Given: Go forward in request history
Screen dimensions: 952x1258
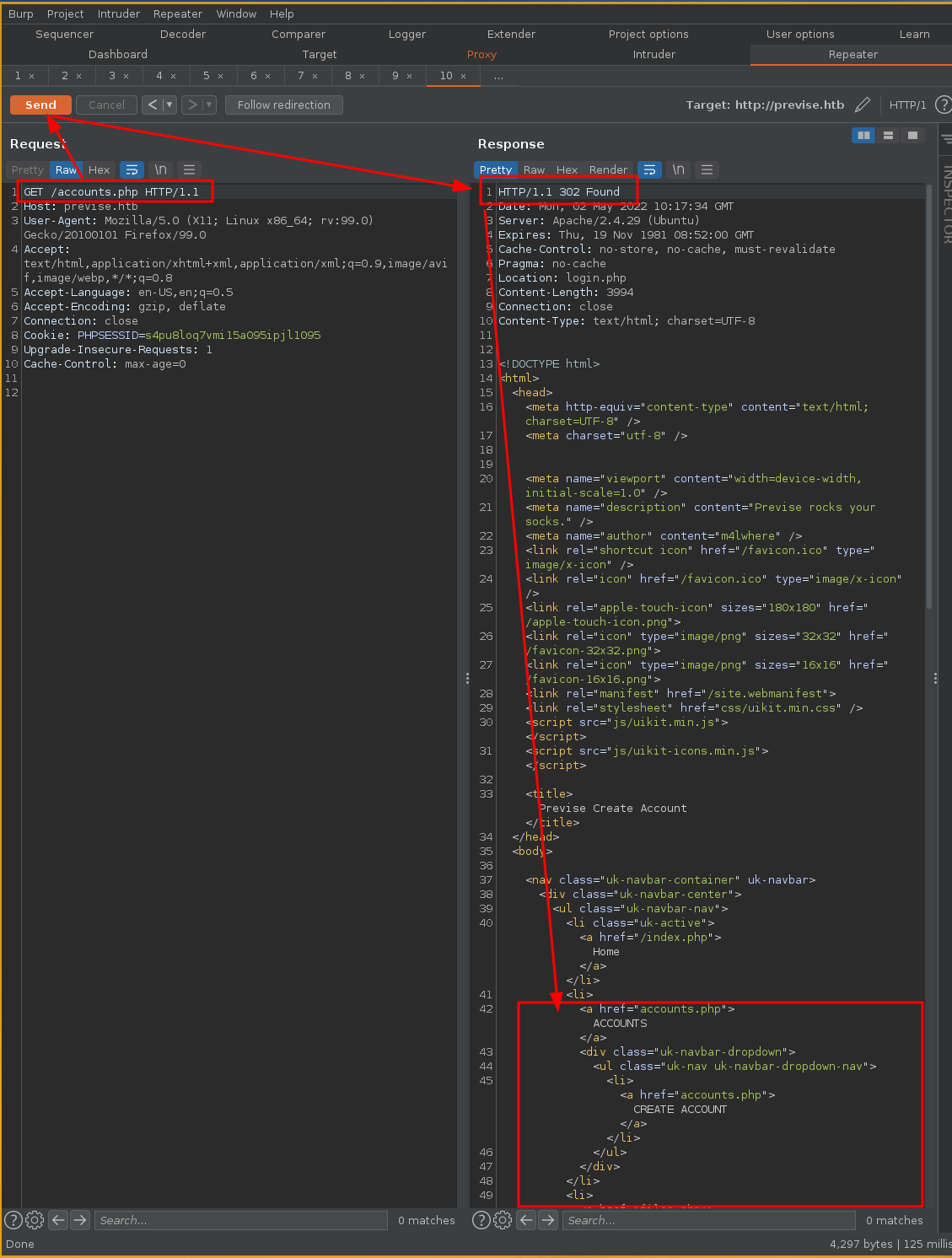Looking at the screenshot, I should point(192,105).
